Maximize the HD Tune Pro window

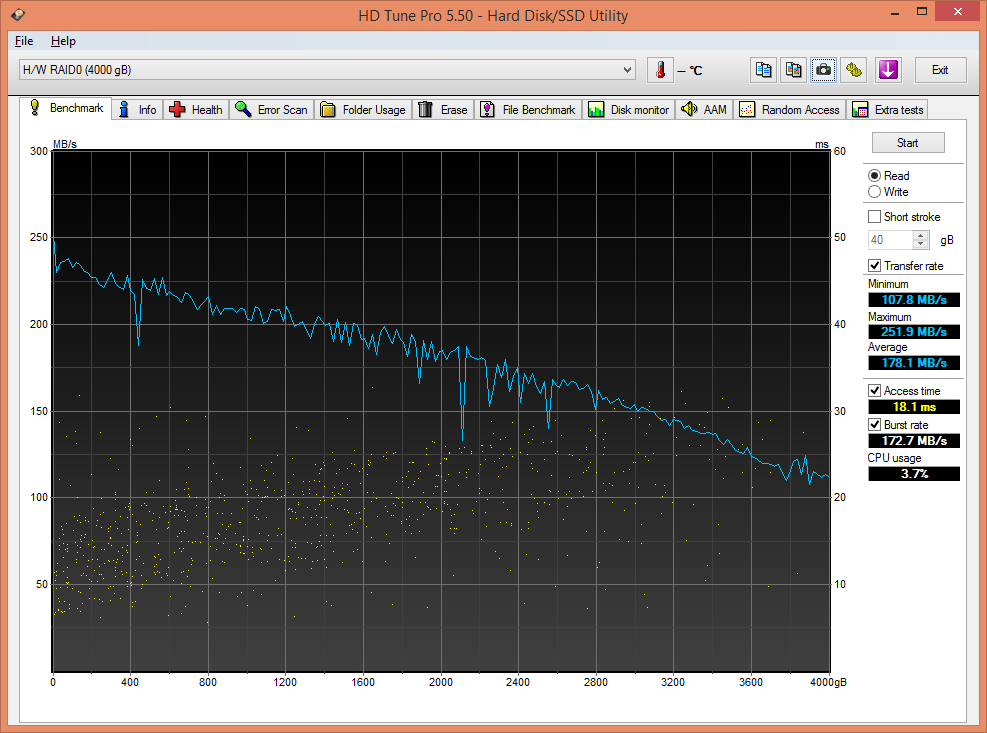click(x=922, y=12)
